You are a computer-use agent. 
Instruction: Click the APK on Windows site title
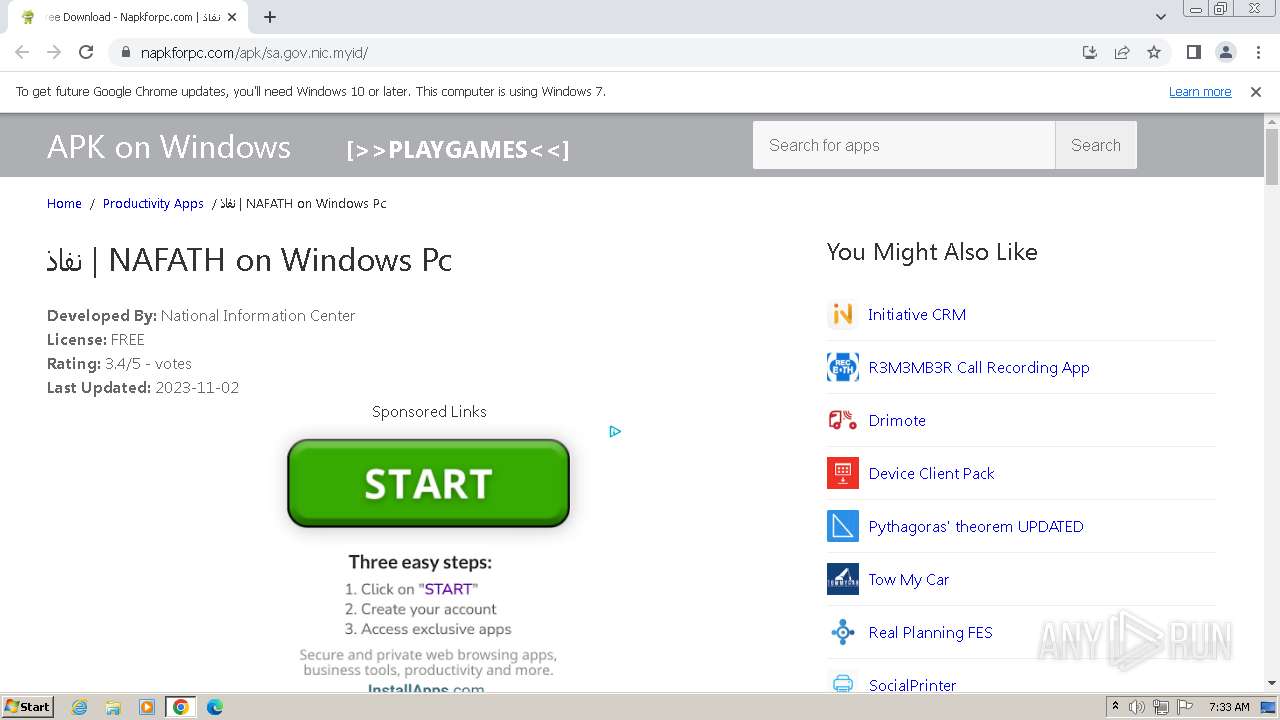[169, 147]
